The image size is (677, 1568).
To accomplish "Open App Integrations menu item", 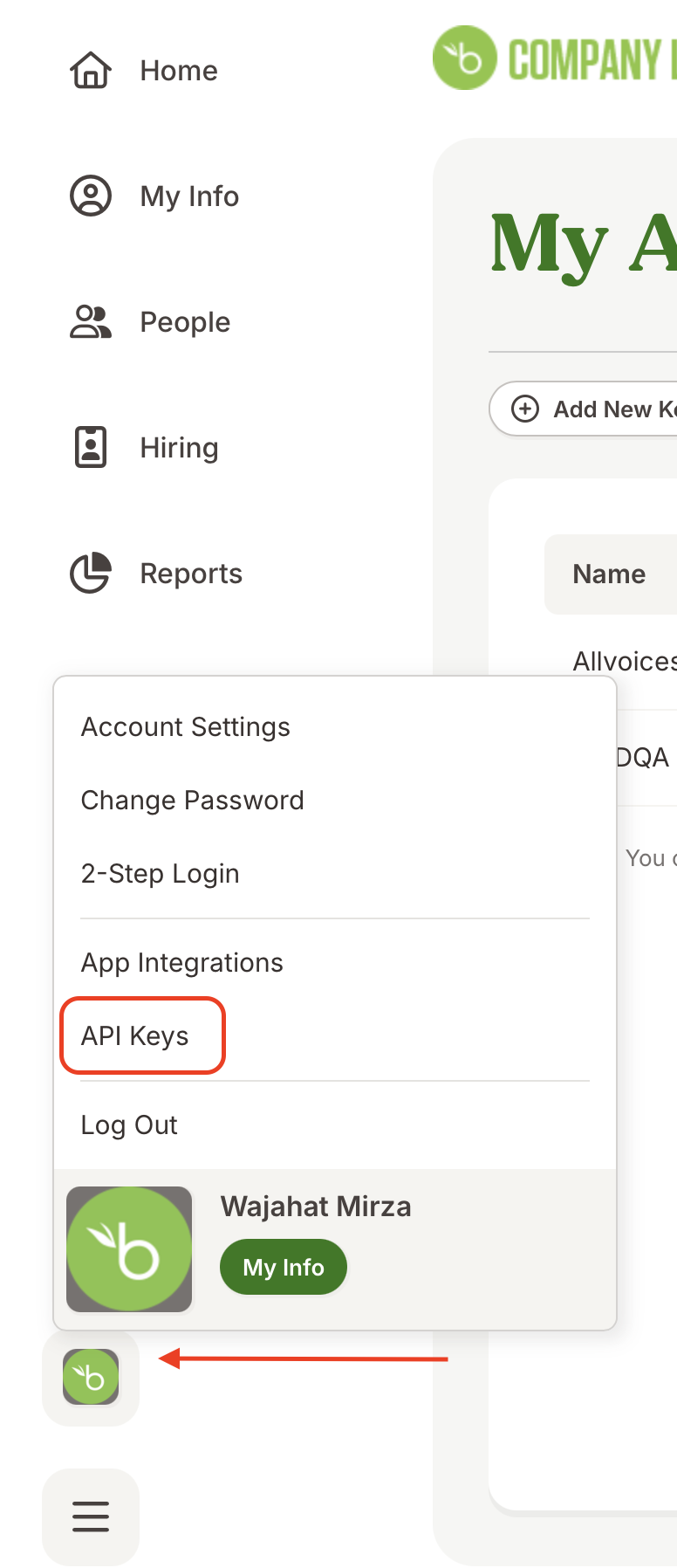I will [x=182, y=962].
